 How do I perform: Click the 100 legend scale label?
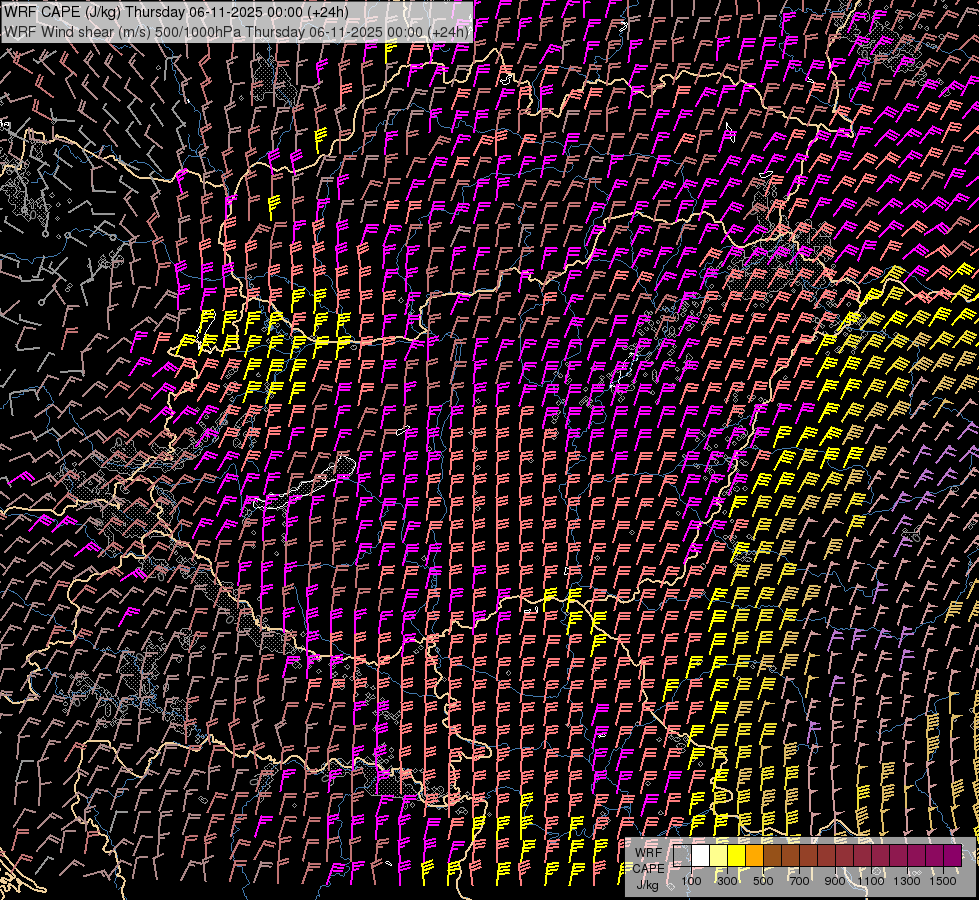pos(691,881)
